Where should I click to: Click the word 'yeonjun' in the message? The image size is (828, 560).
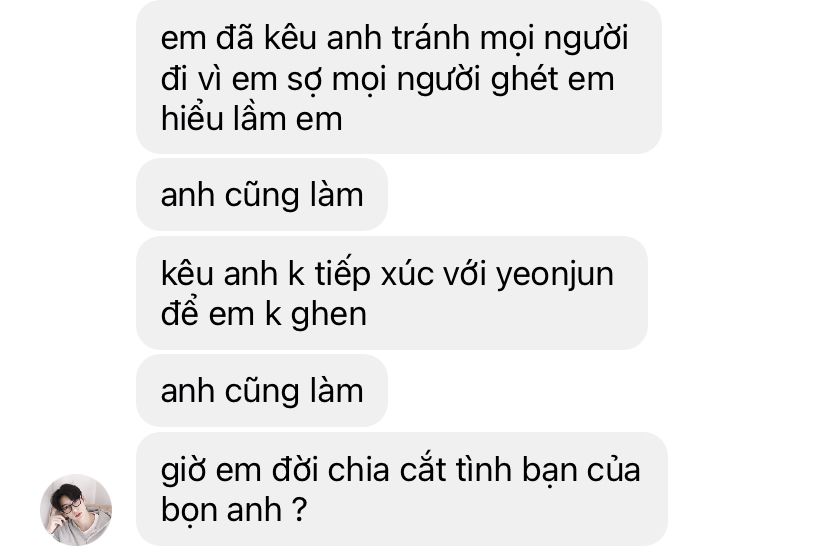point(555,276)
